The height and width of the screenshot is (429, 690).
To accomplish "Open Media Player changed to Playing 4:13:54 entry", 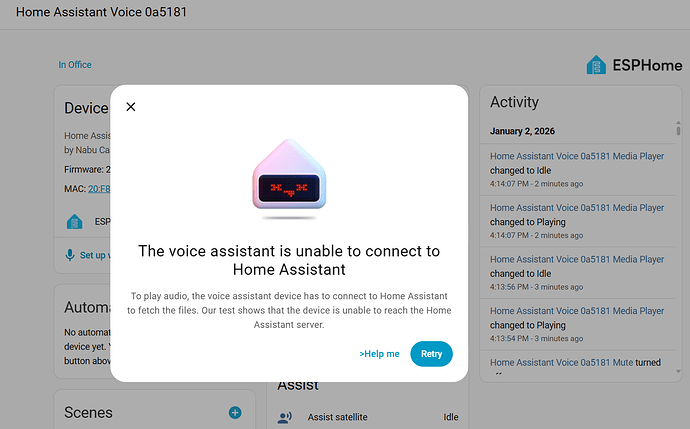I will point(577,324).
